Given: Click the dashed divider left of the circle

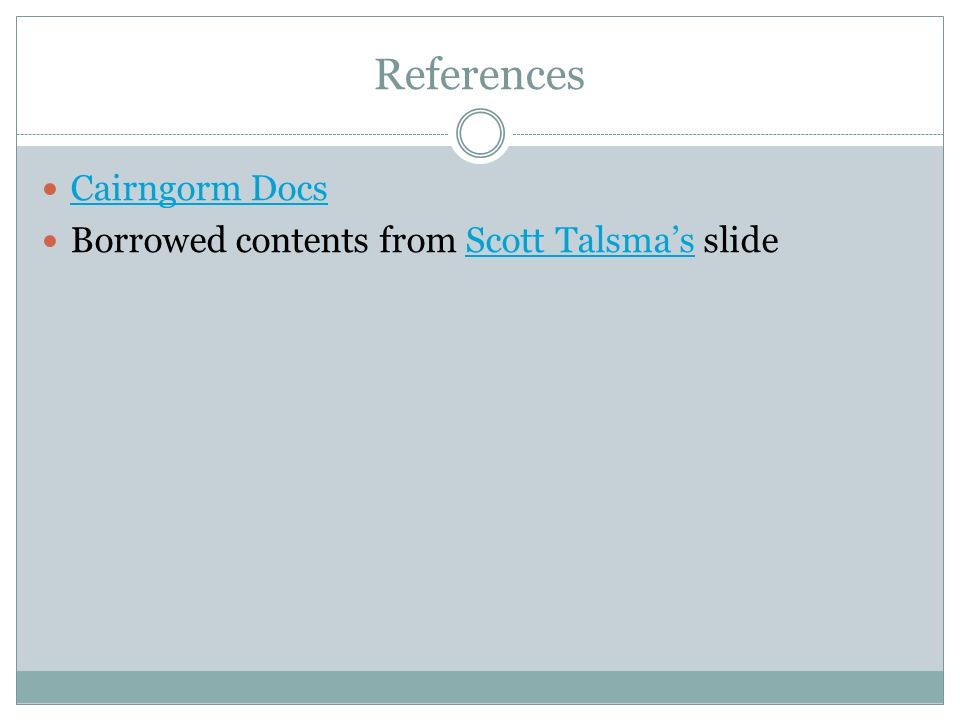Looking at the screenshot, I should (x=233, y=134).
